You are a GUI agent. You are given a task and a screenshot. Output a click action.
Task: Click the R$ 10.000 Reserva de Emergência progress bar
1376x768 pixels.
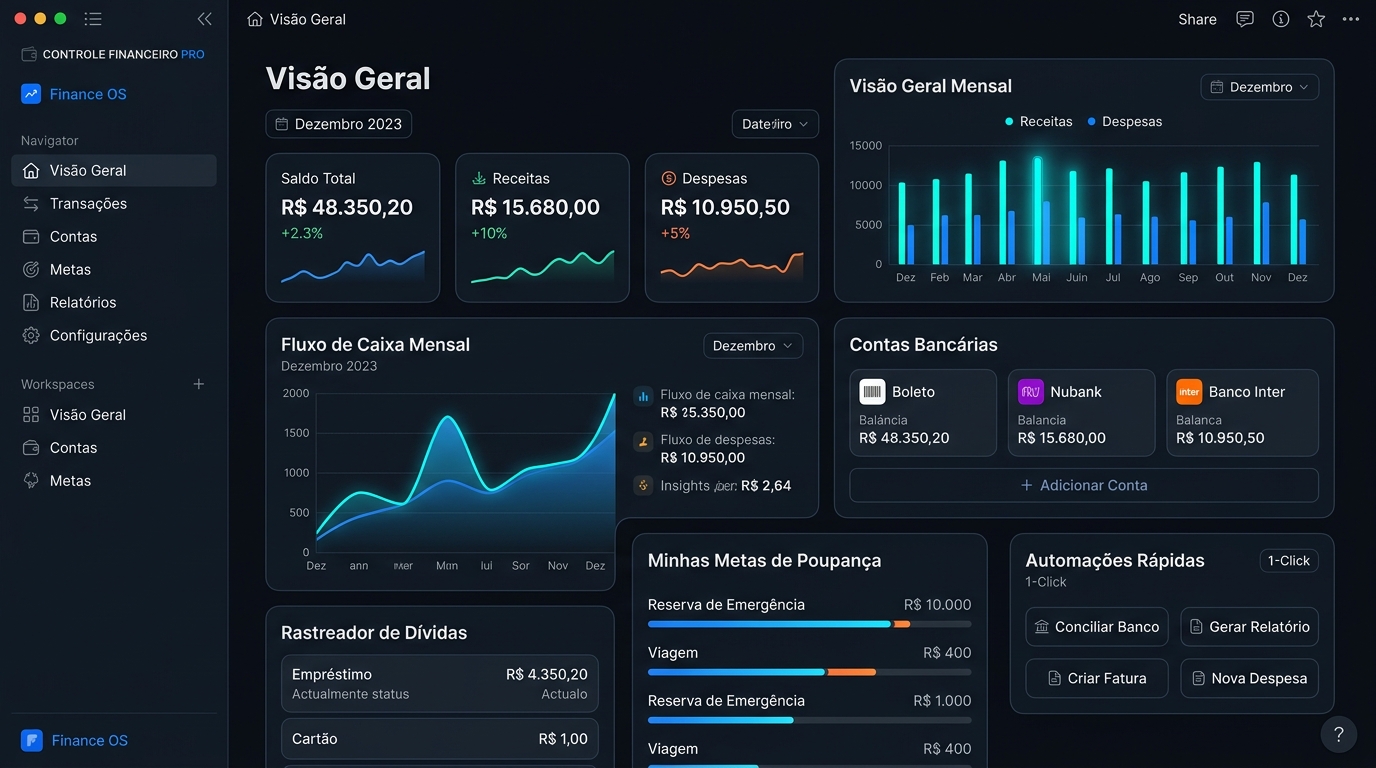[809, 624]
